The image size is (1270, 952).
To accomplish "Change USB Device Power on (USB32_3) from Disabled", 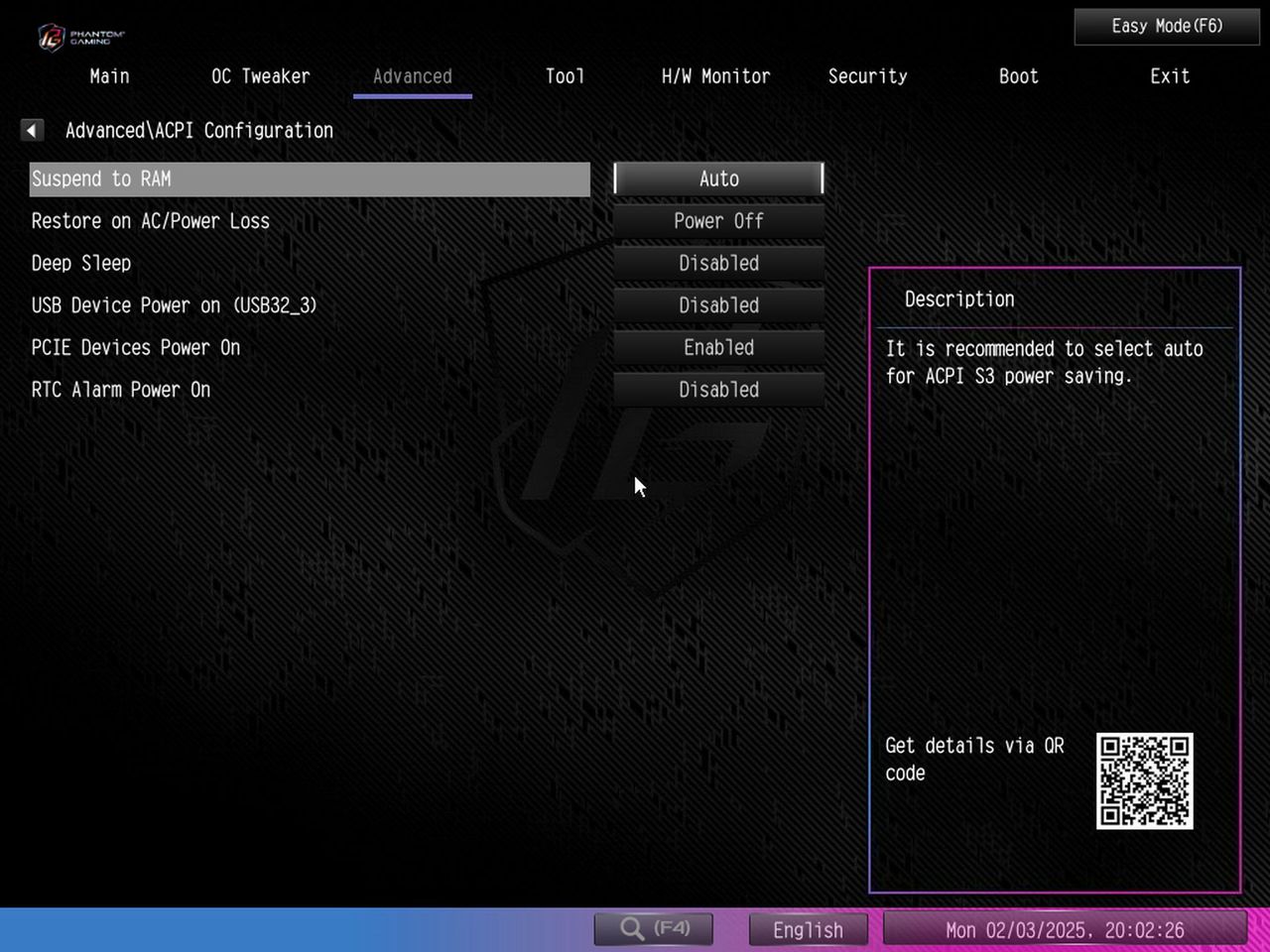I will 719,305.
